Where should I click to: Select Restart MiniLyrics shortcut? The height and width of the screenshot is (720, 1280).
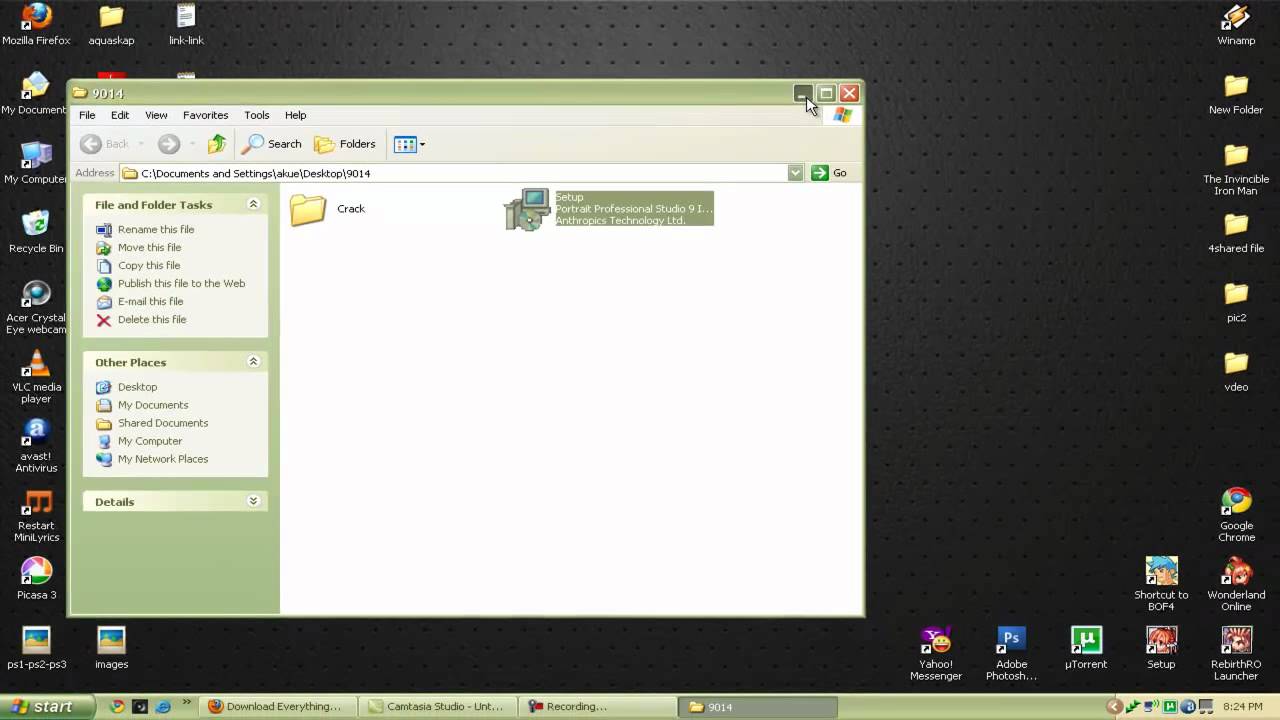coord(36,516)
